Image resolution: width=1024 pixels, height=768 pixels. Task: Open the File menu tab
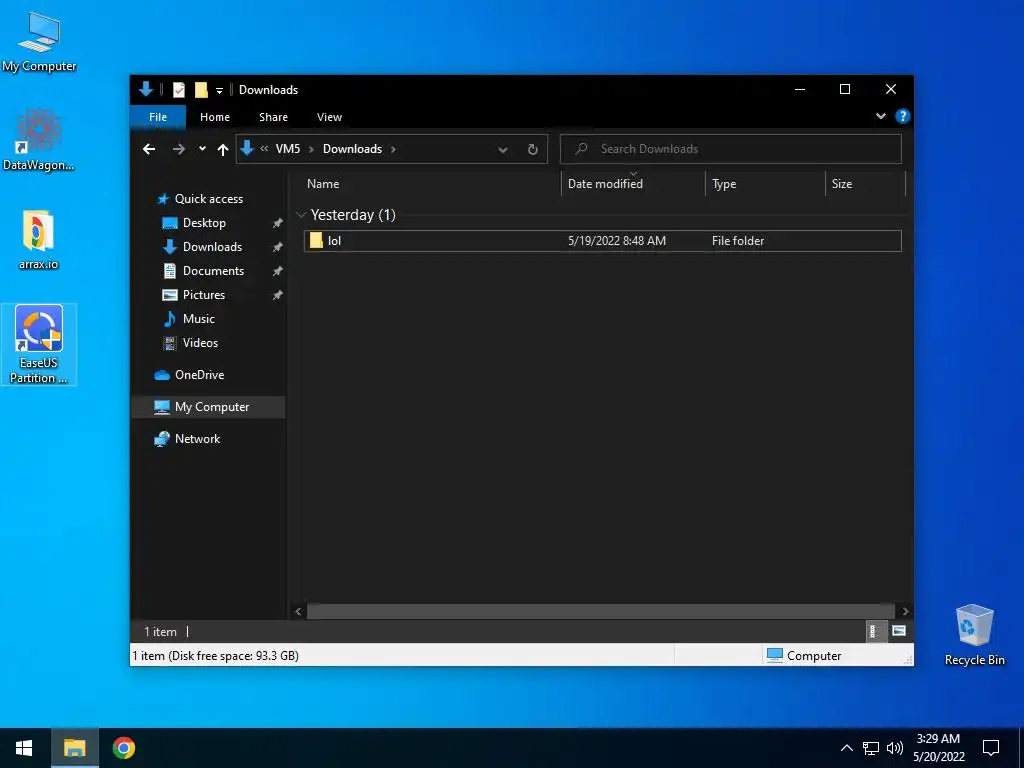(158, 117)
